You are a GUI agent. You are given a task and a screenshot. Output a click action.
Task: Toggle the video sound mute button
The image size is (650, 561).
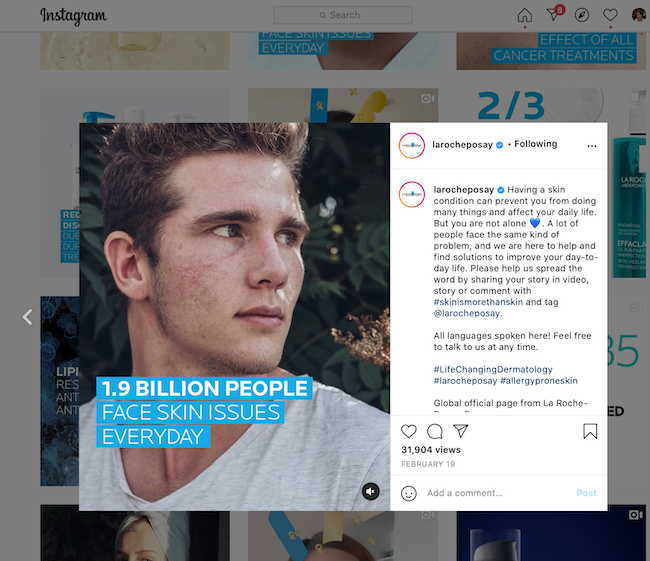pyautogui.click(x=371, y=492)
